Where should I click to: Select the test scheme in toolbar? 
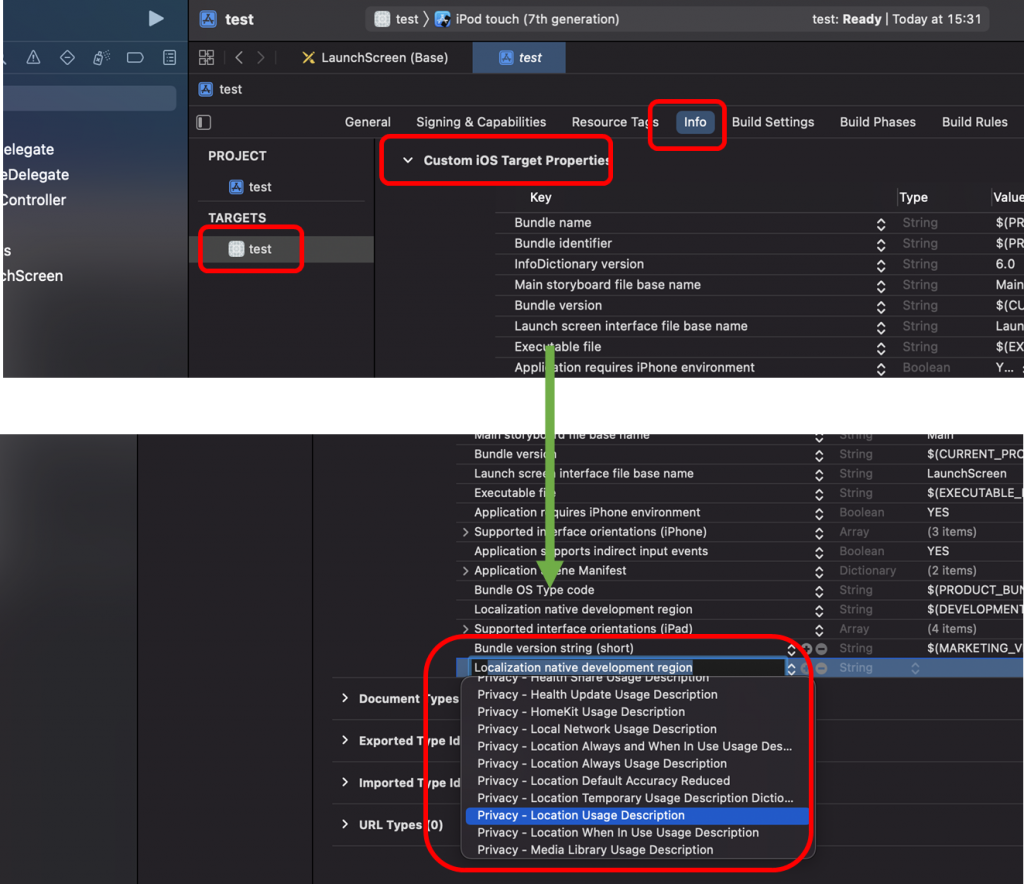tap(397, 19)
